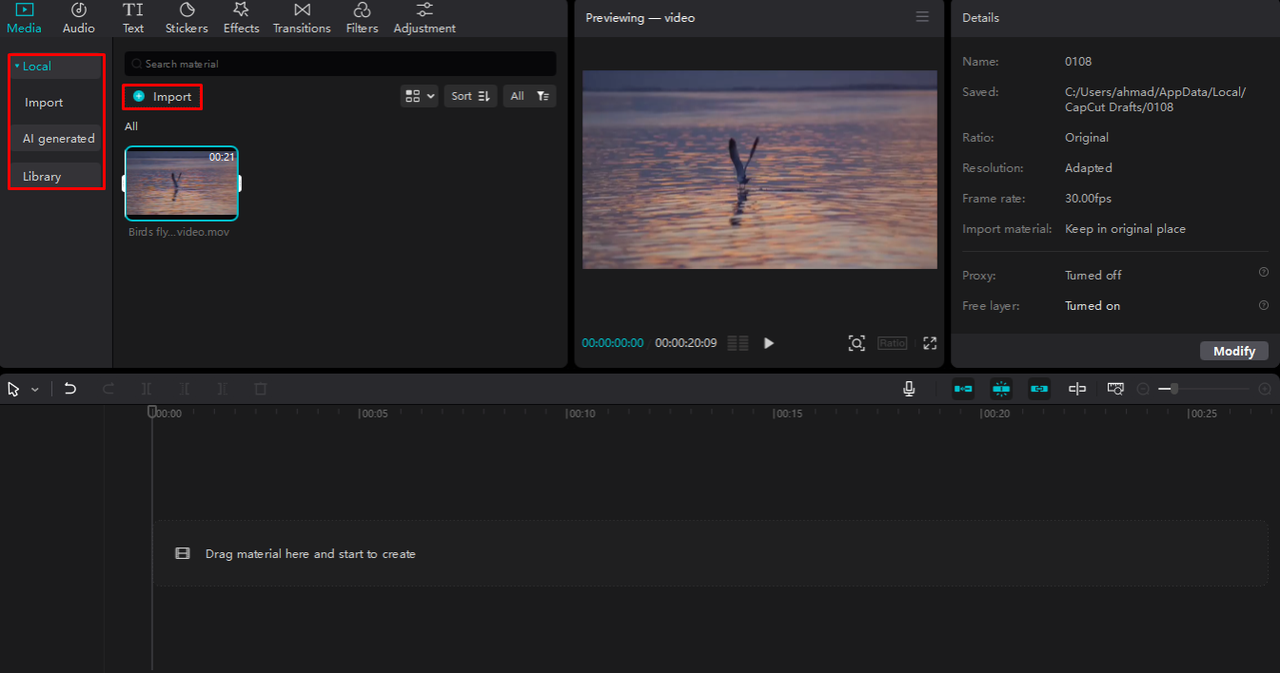Click the Keep in original place value
1280x673 pixels.
(x=1125, y=229)
